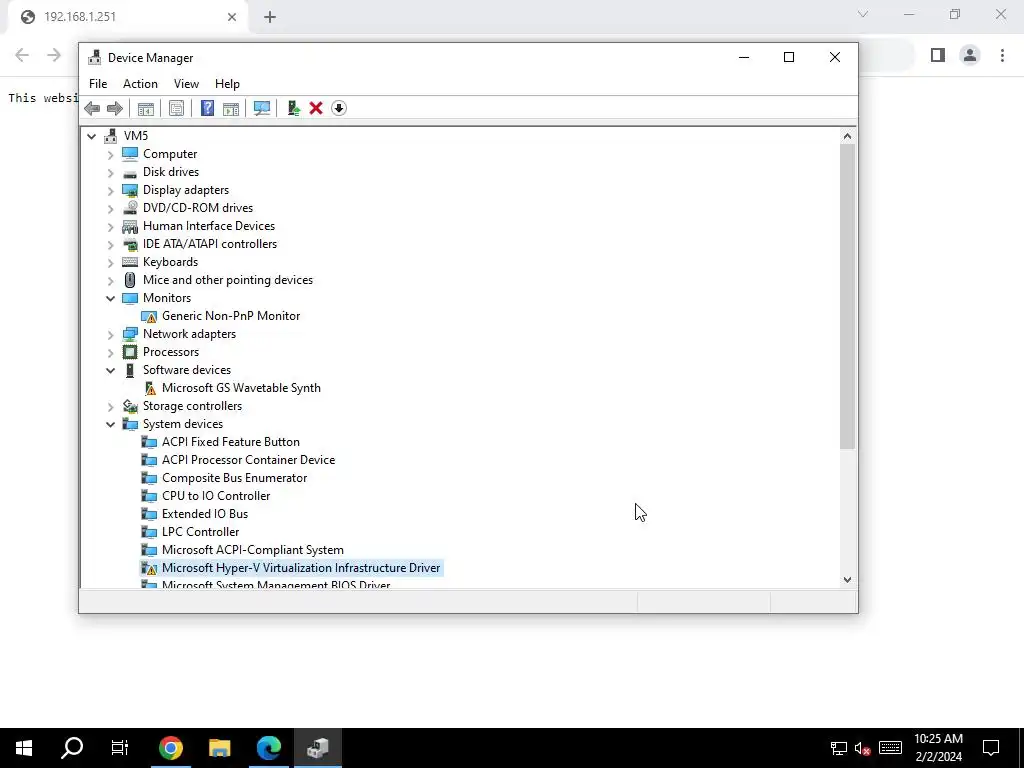This screenshot has width=1024, height=768.
Task: Select LPC Controller device
Action: pyautogui.click(x=200, y=532)
